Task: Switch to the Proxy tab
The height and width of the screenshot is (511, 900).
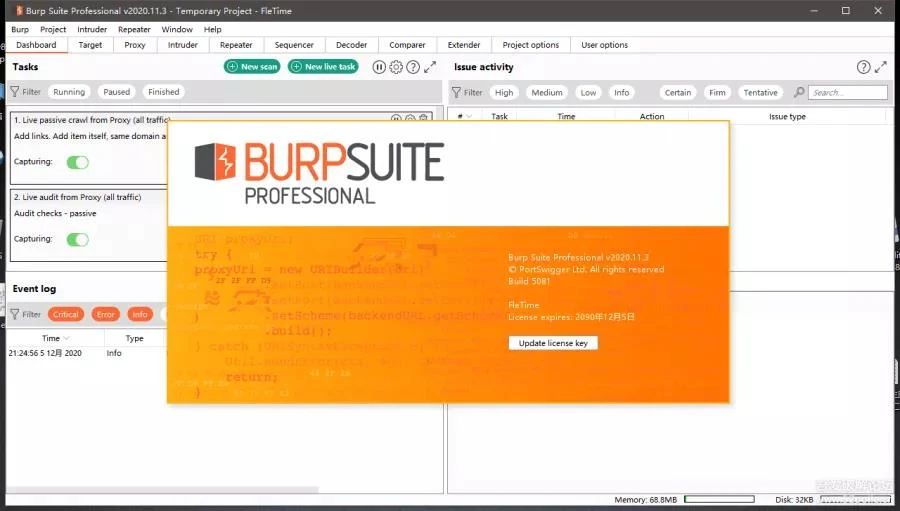Action: point(135,45)
